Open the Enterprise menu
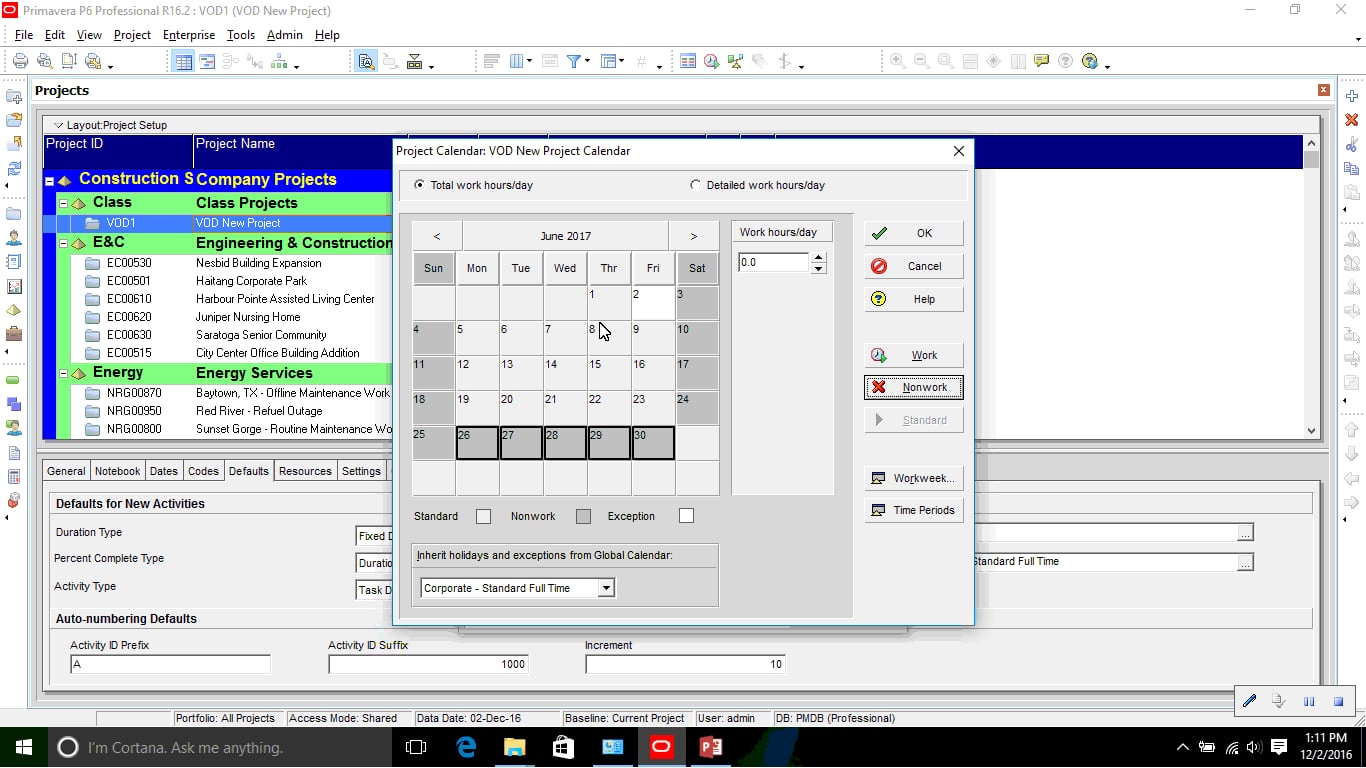The image size is (1366, 768). coord(189,35)
